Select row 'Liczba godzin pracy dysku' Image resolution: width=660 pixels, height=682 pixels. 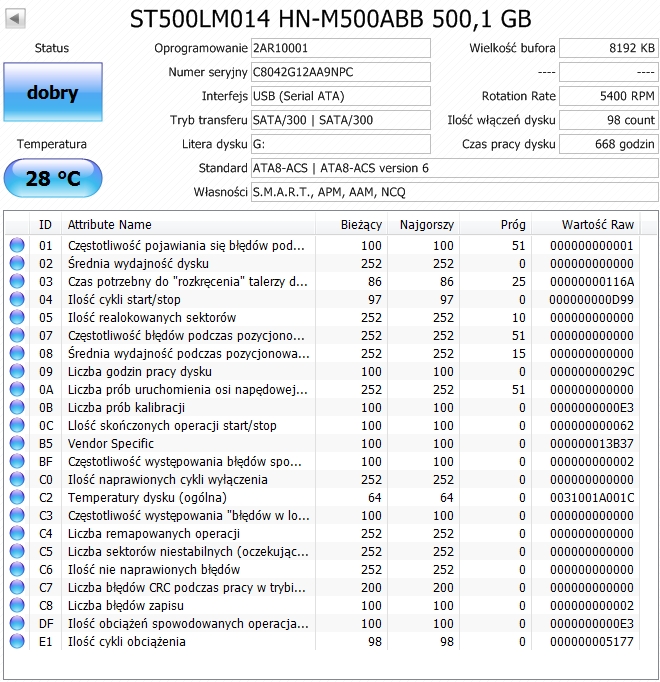(x=322, y=371)
